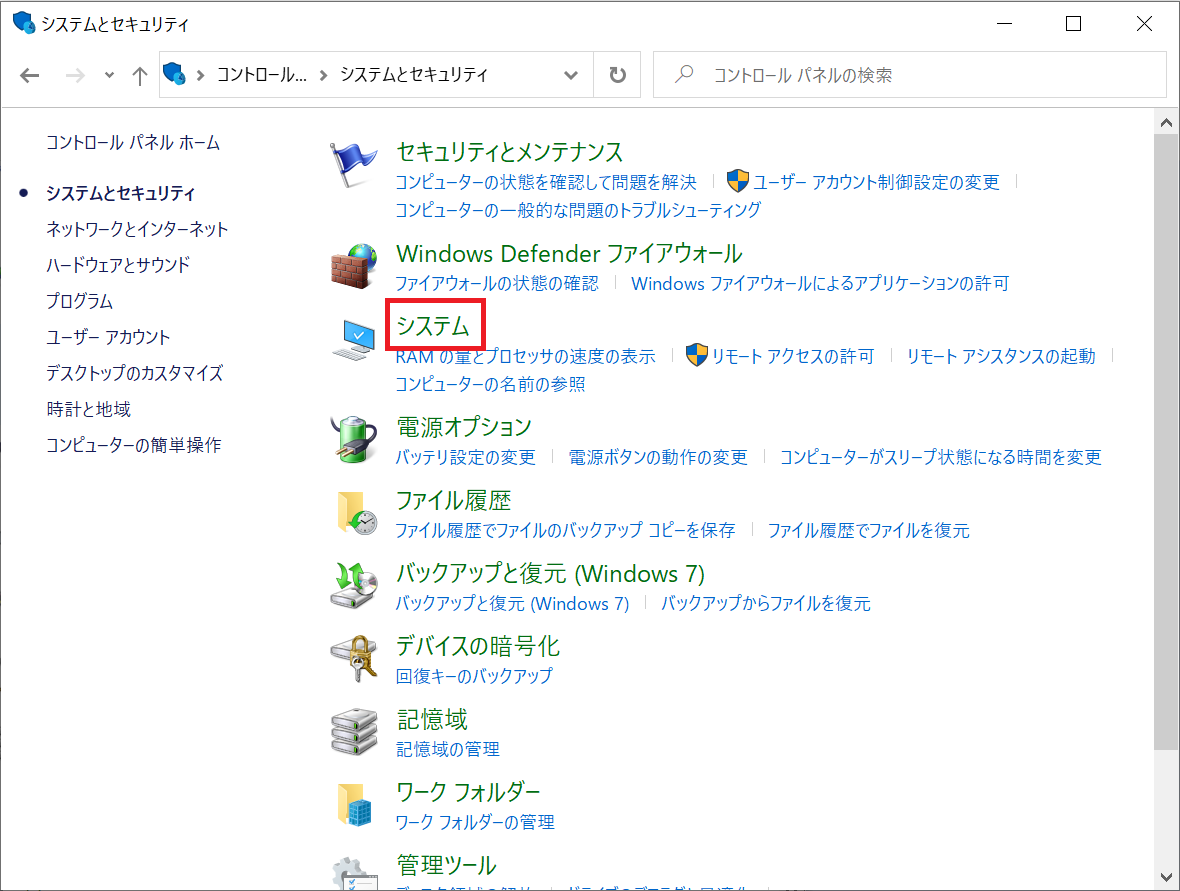Refresh the control panel view

pyautogui.click(x=617, y=75)
